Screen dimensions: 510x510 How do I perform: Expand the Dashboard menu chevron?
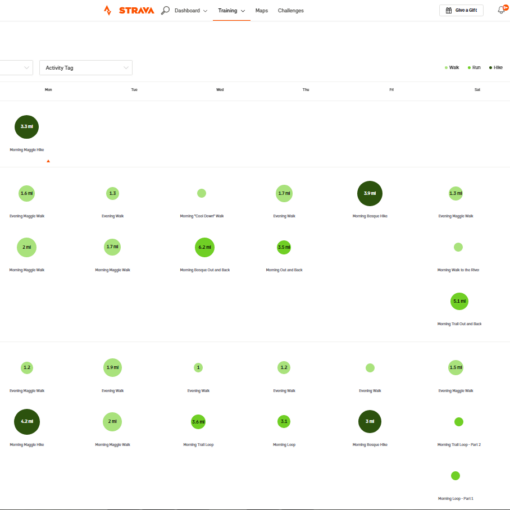(205, 11)
